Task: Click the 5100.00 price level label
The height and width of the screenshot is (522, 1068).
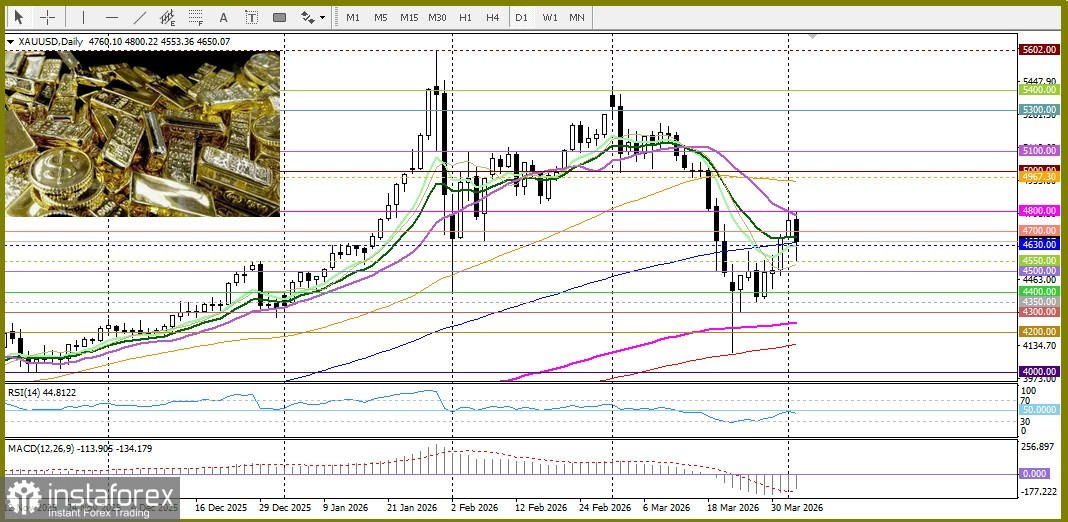Action: click(1039, 151)
